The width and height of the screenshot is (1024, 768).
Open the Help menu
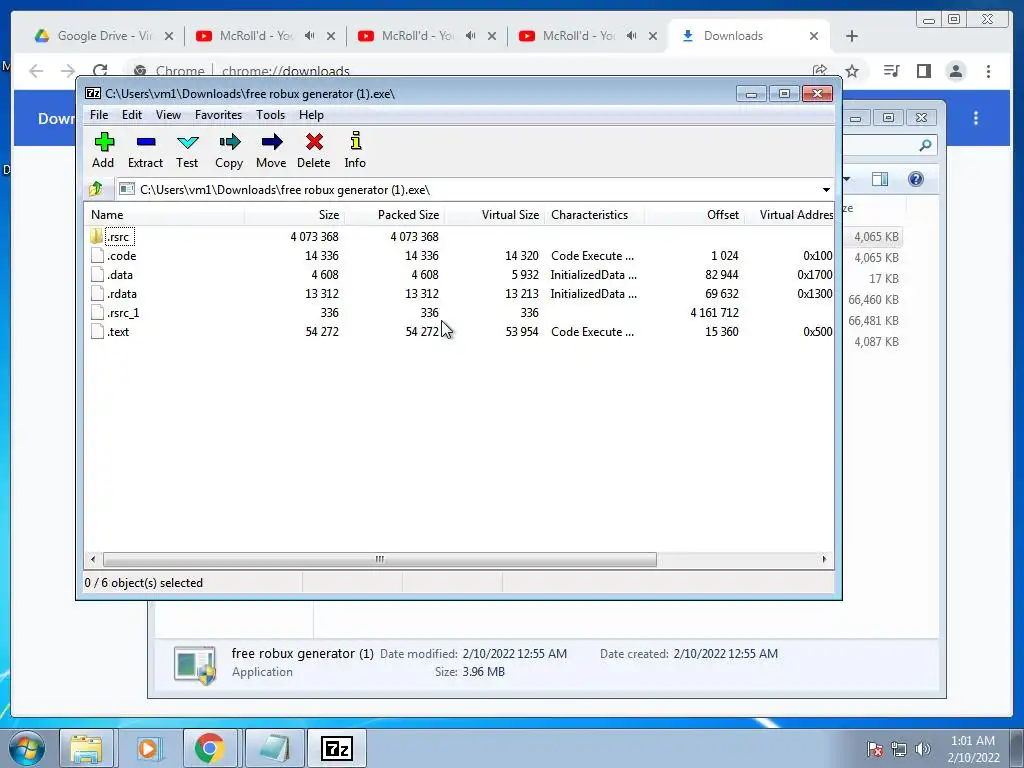click(312, 115)
